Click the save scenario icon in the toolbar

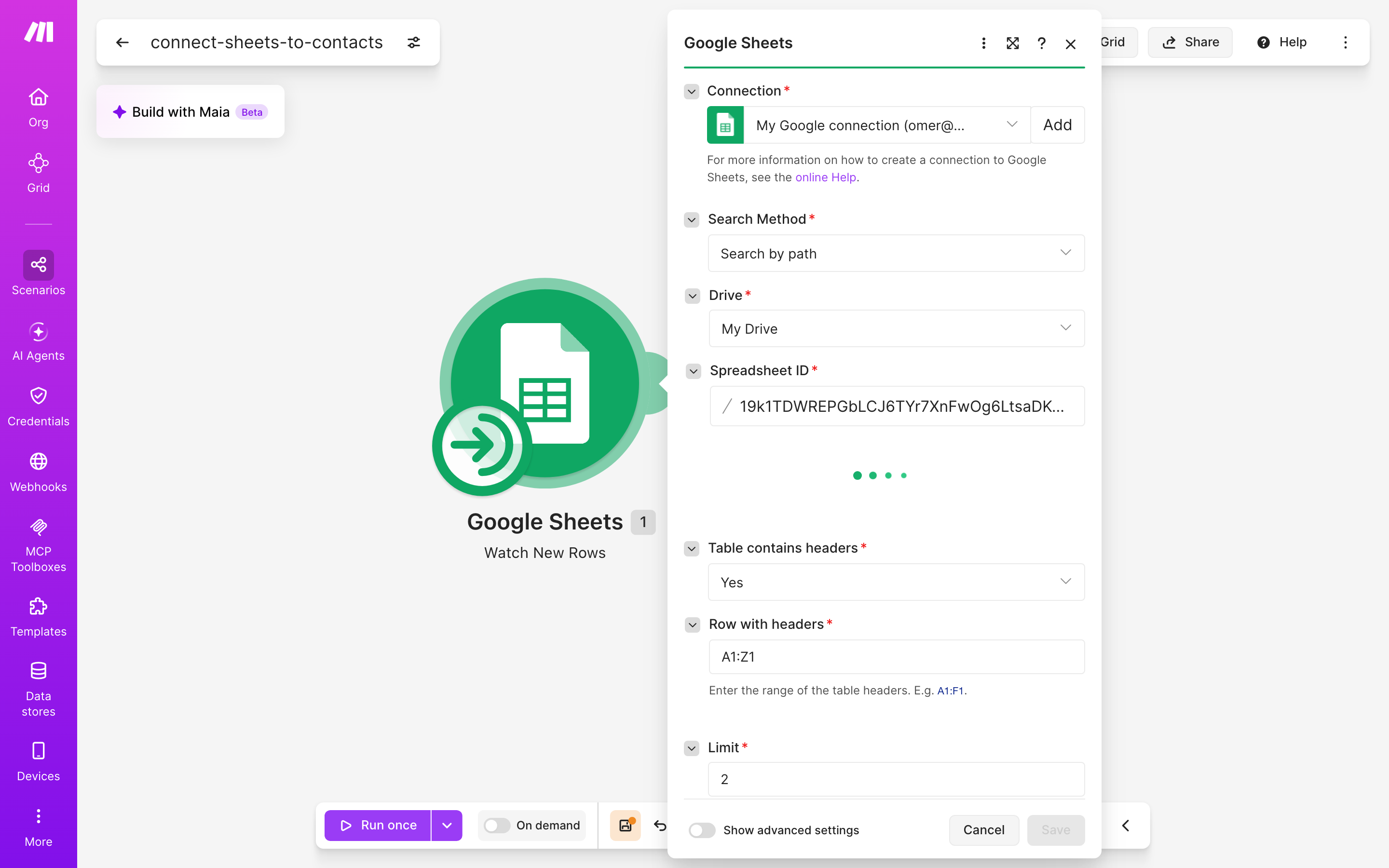626,826
